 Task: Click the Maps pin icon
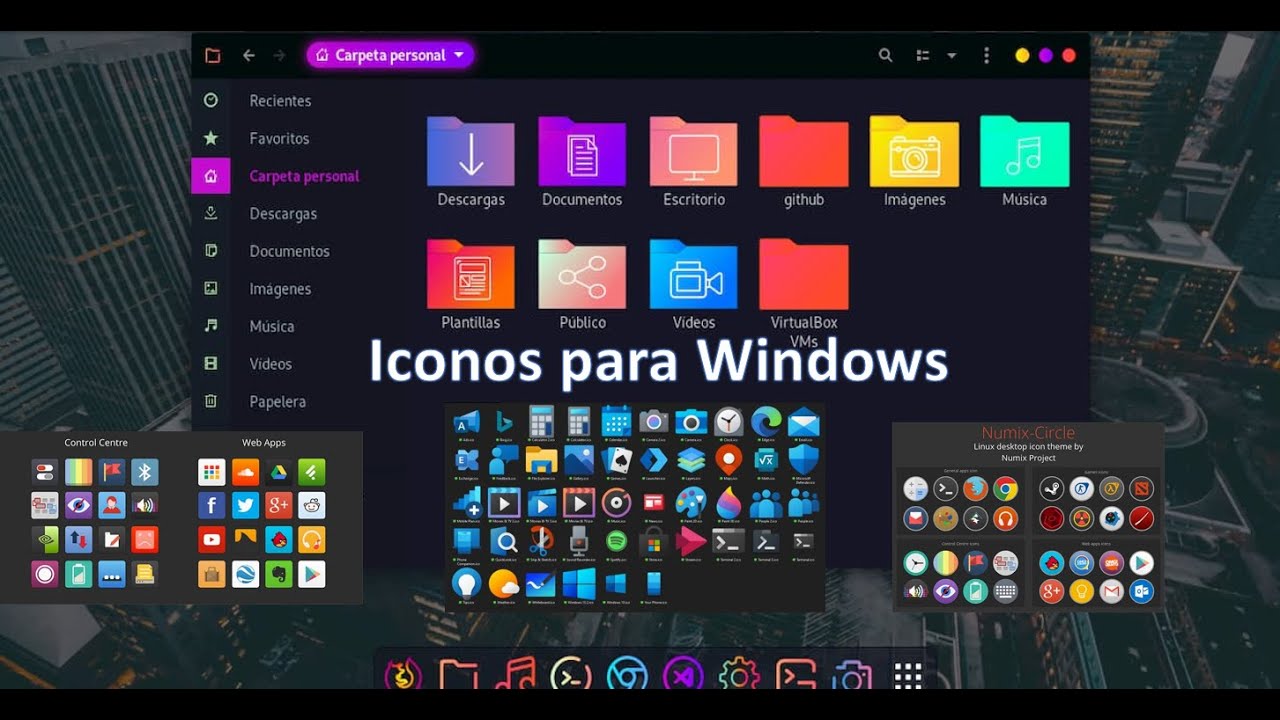pyautogui.click(x=728, y=460)
